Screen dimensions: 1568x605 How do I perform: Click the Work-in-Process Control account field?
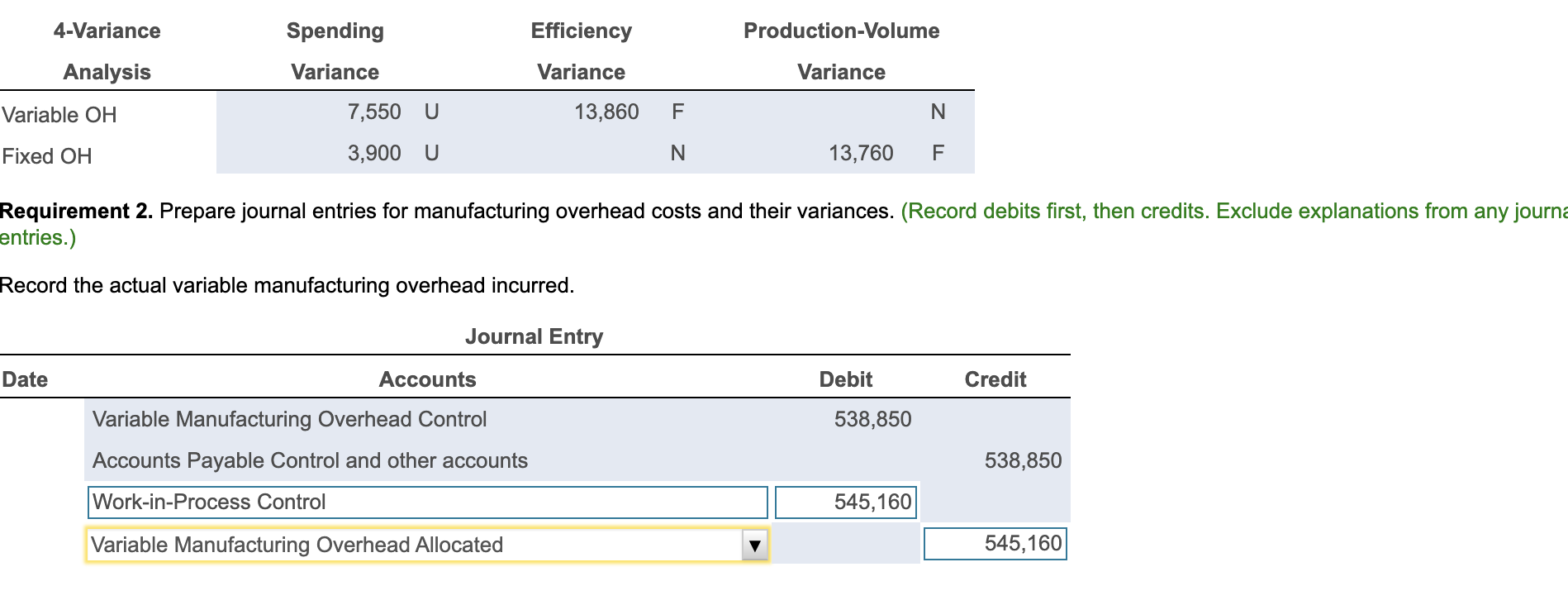tap(428, 503)
